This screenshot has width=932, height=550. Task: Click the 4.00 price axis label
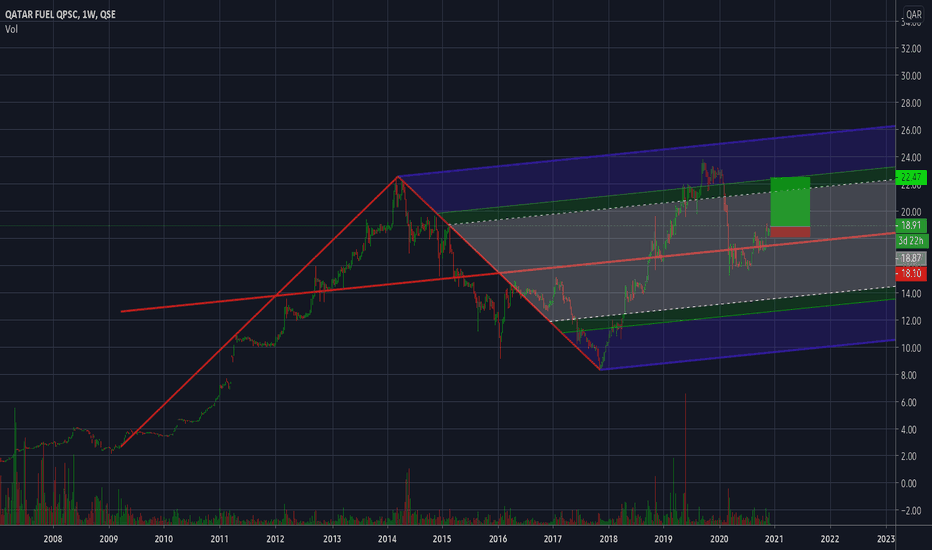[x=909, y=429]
